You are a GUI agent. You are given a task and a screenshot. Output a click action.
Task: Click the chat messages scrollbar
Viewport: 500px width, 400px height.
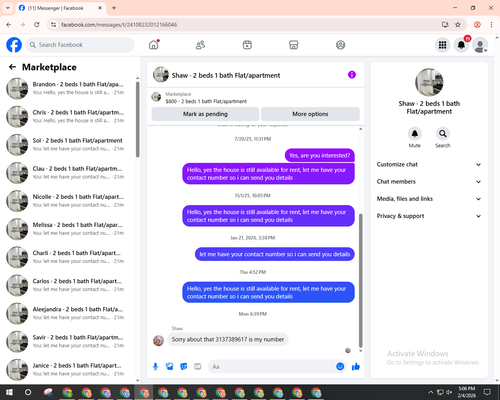click(x=360, y=280)
